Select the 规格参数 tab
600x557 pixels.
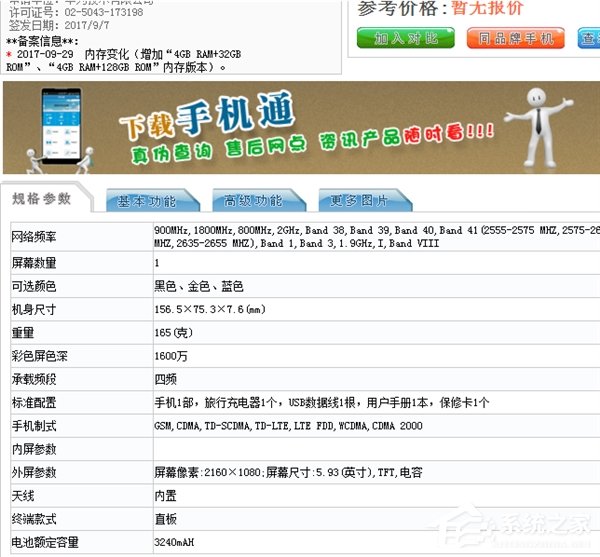[41, 199]
